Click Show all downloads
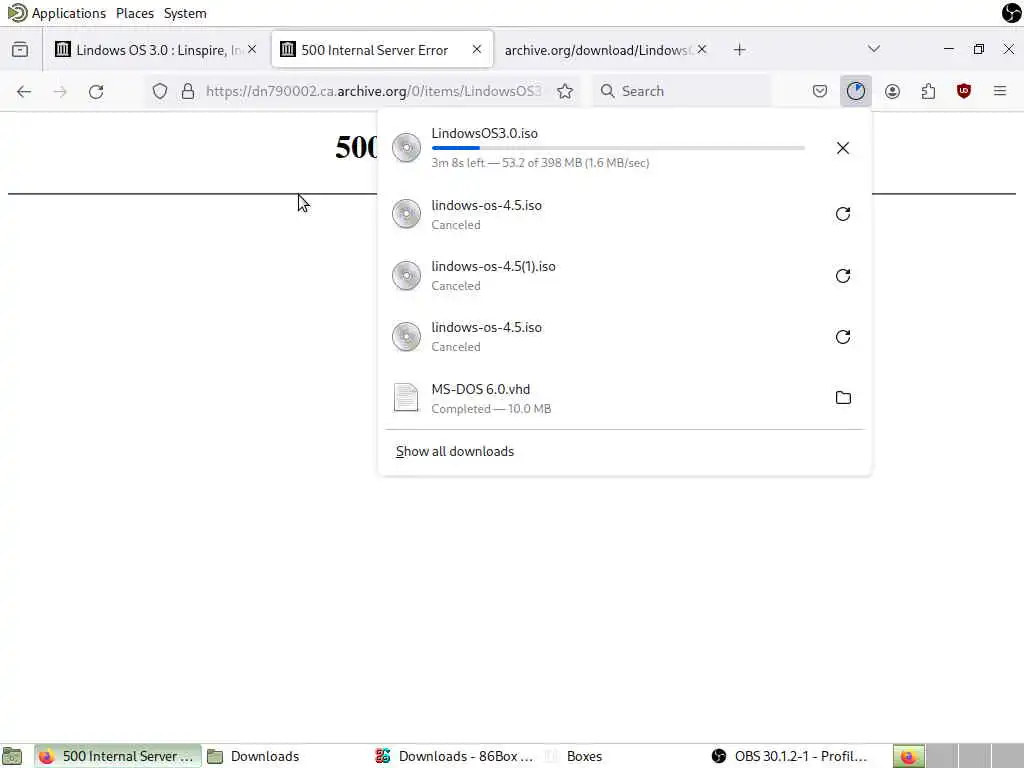 [x=455, y=452]
